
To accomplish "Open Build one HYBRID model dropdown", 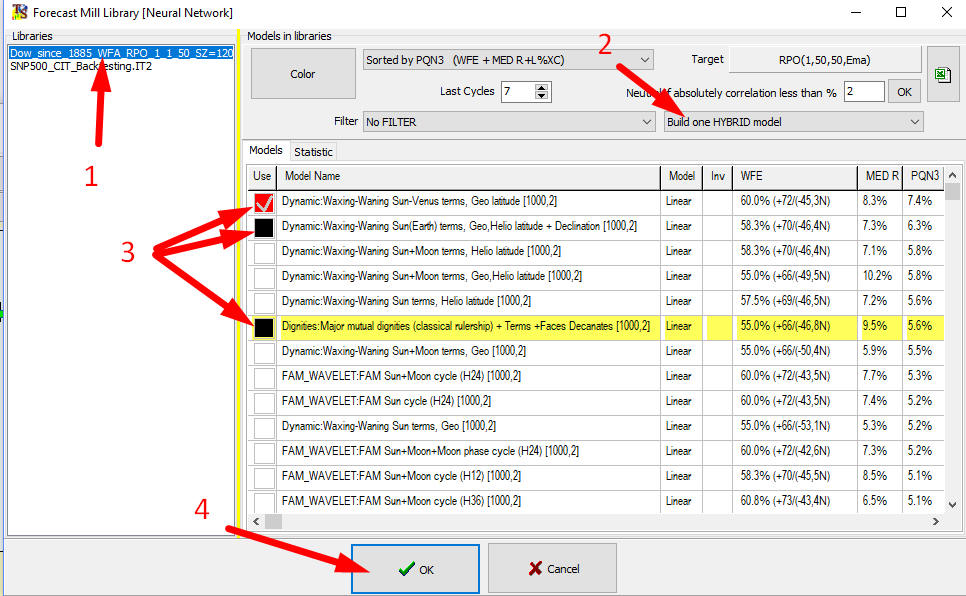I will coord(793,122).
